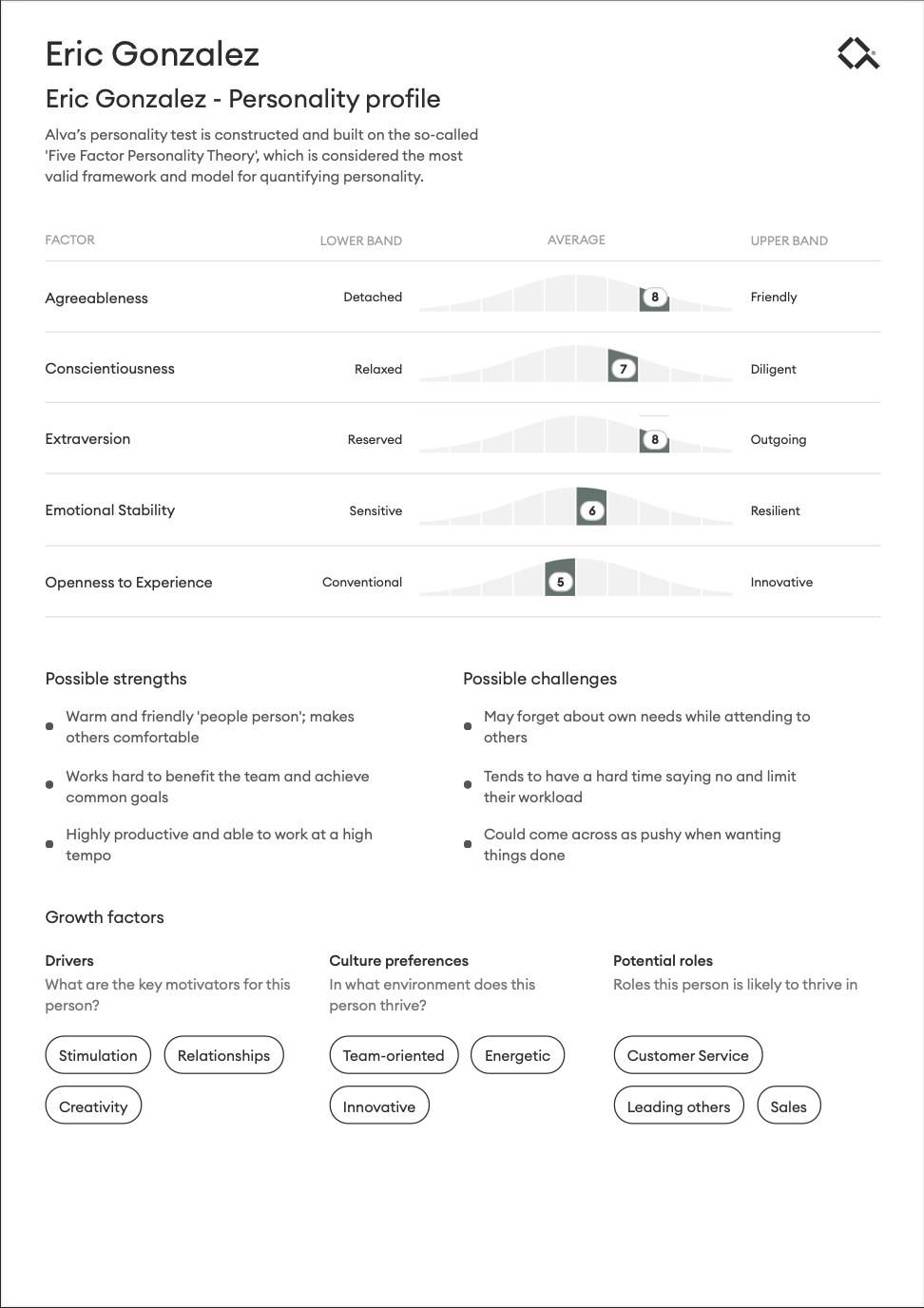Select the Sales role tag
The width and height of the screenshot is (924, 1308).
coord(788,1106)
